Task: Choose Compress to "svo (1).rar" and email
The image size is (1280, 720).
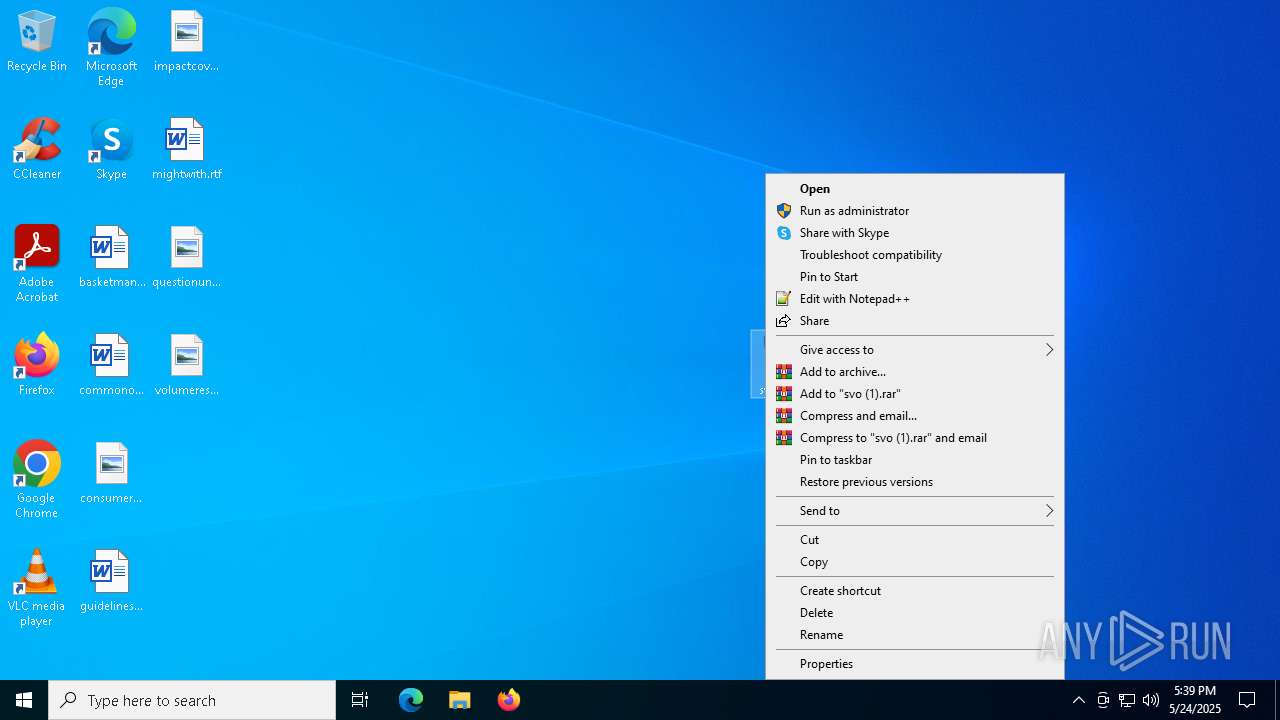Action: [915, 438]
